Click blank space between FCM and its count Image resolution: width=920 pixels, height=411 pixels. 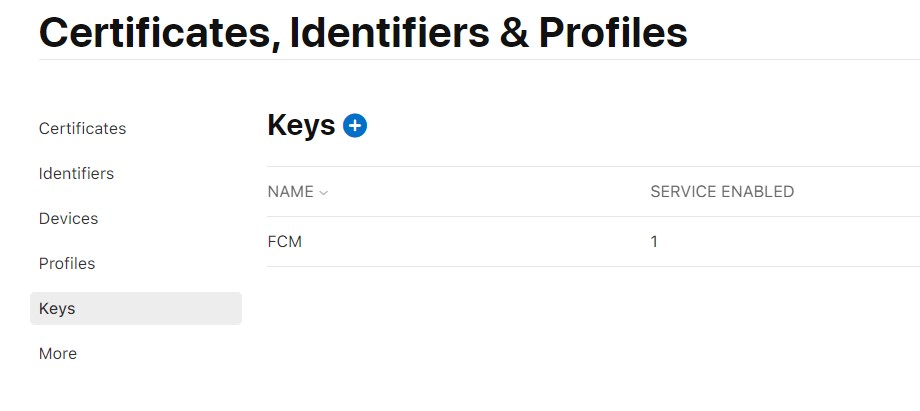tap(470, 242)
